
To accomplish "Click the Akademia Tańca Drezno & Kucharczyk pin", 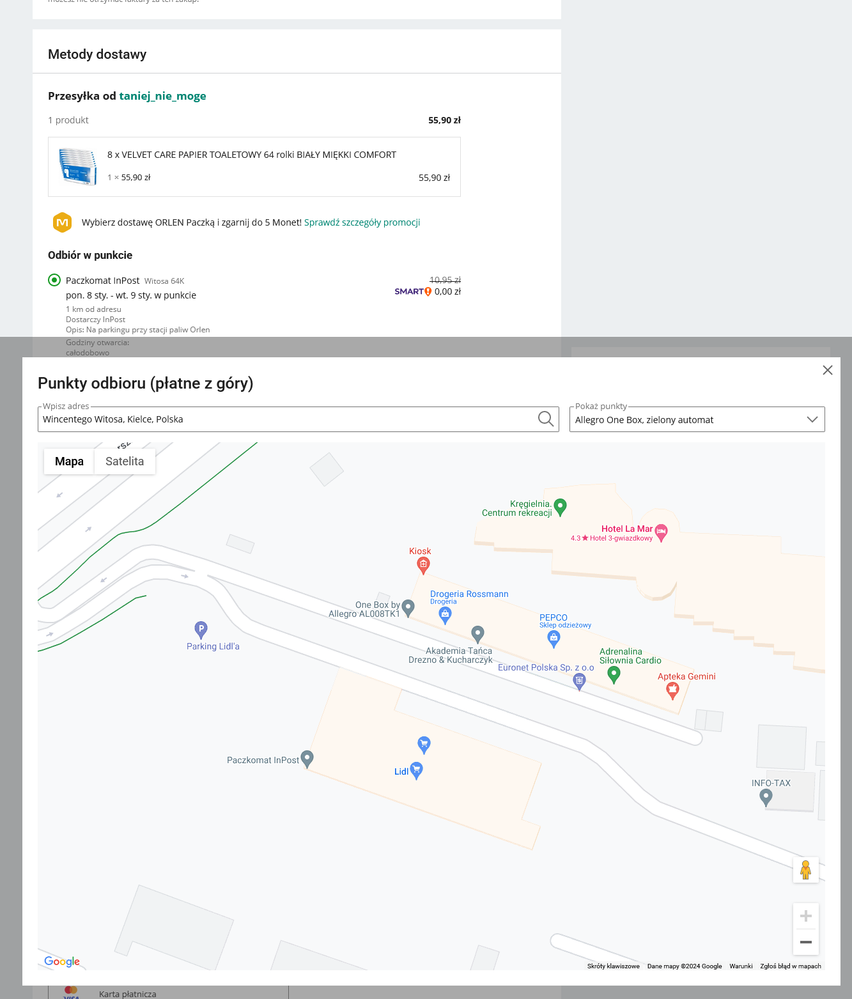I will (x=477, y=633).
